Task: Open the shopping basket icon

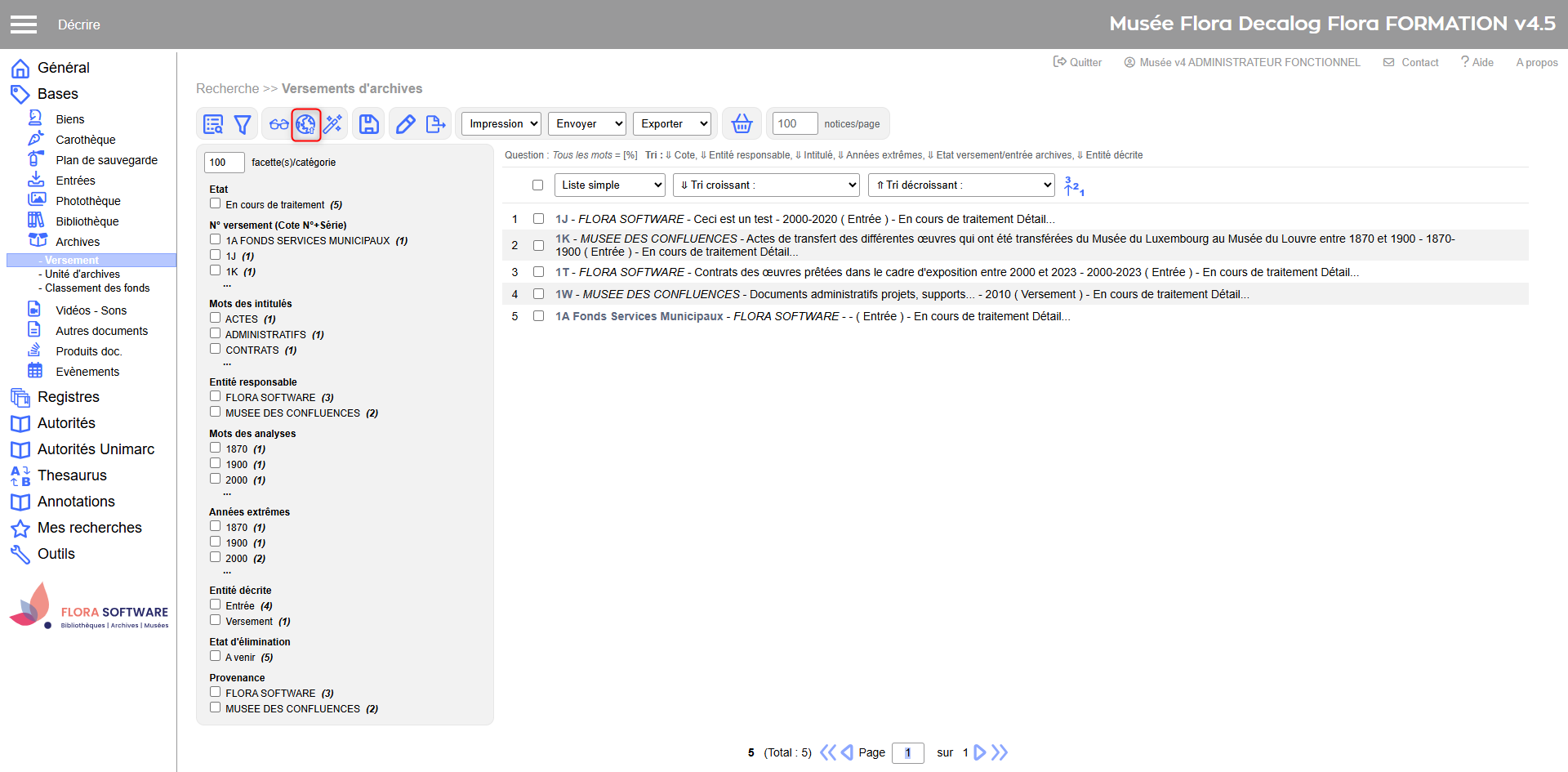Action: click(x=742, y=124)
